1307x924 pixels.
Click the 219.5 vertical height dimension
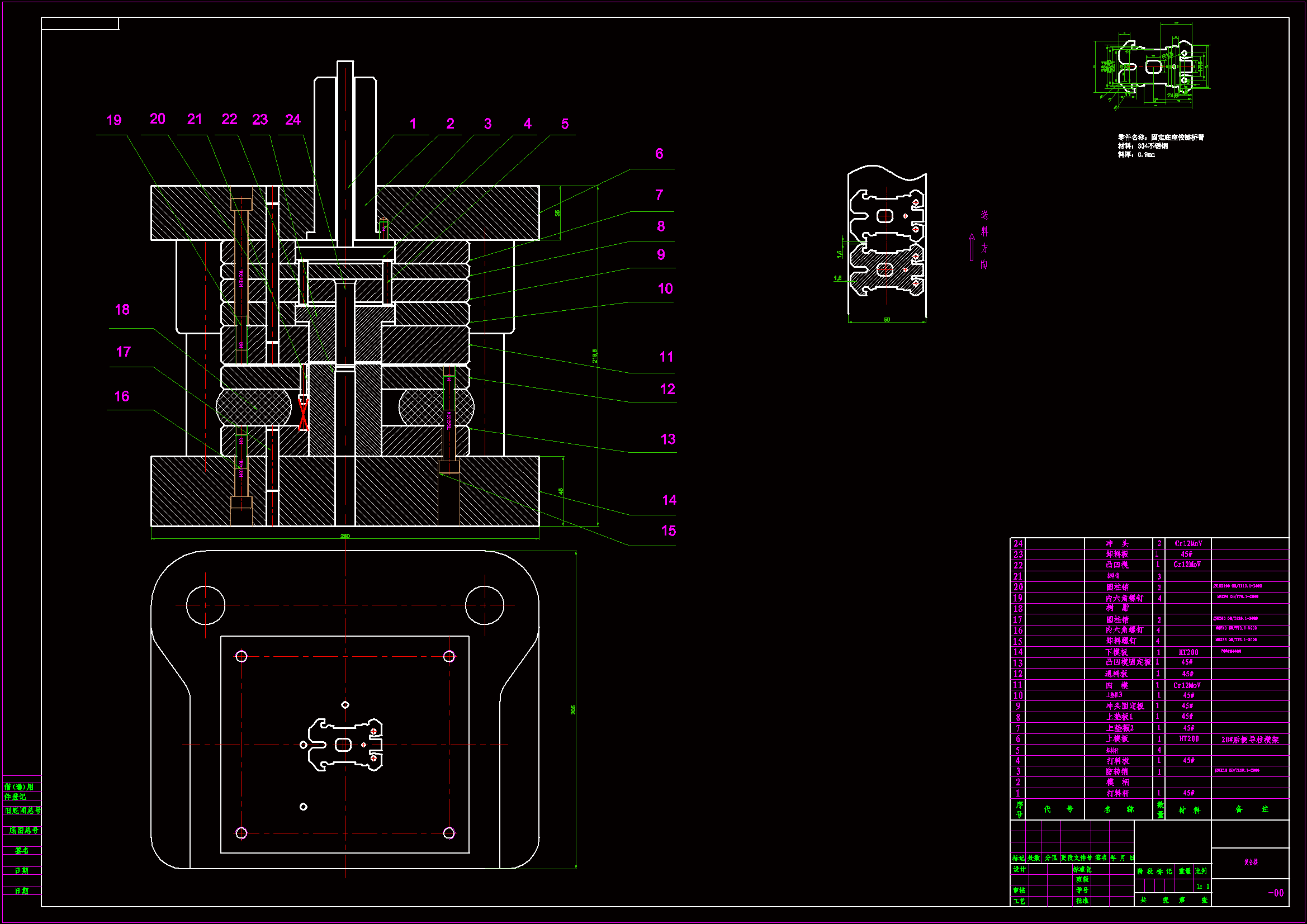click(595, 356)
